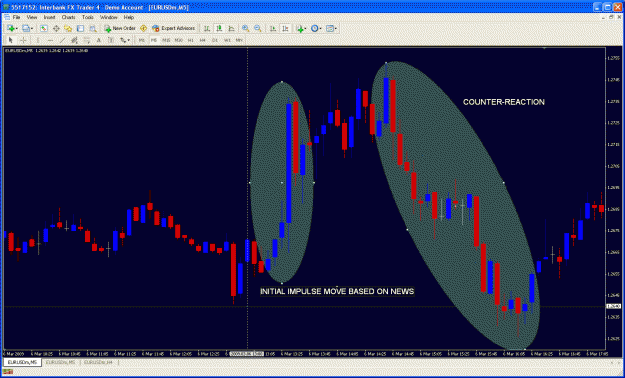Image resolution: width=625 pixels, height=378 pixels.
Task: Switch to M30 timeframe
Action: pyautogui.click(x=179, y=40)
